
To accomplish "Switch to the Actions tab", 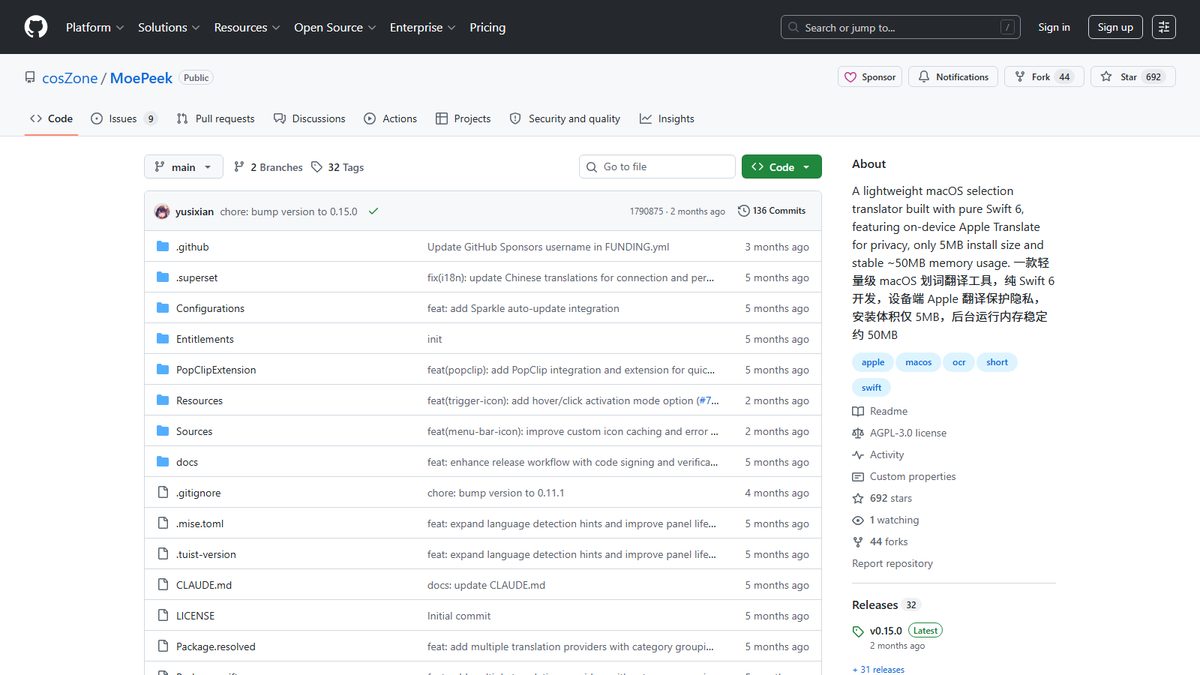I will coord(390,118).
